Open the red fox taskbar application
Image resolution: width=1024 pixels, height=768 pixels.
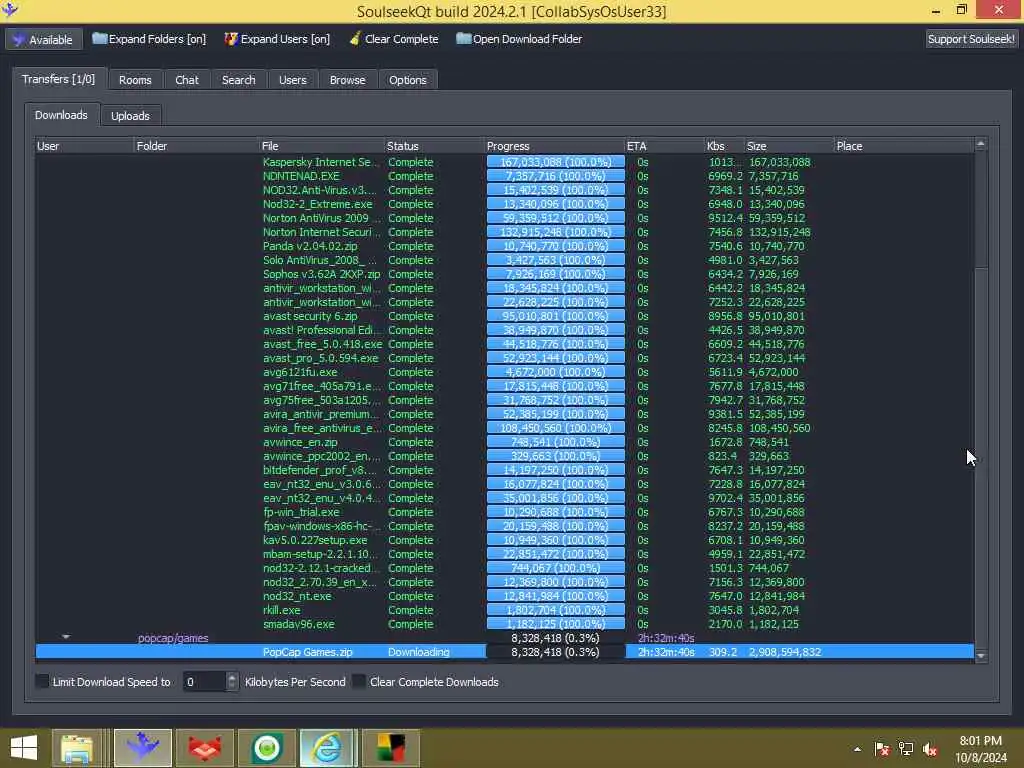[205, 748]
